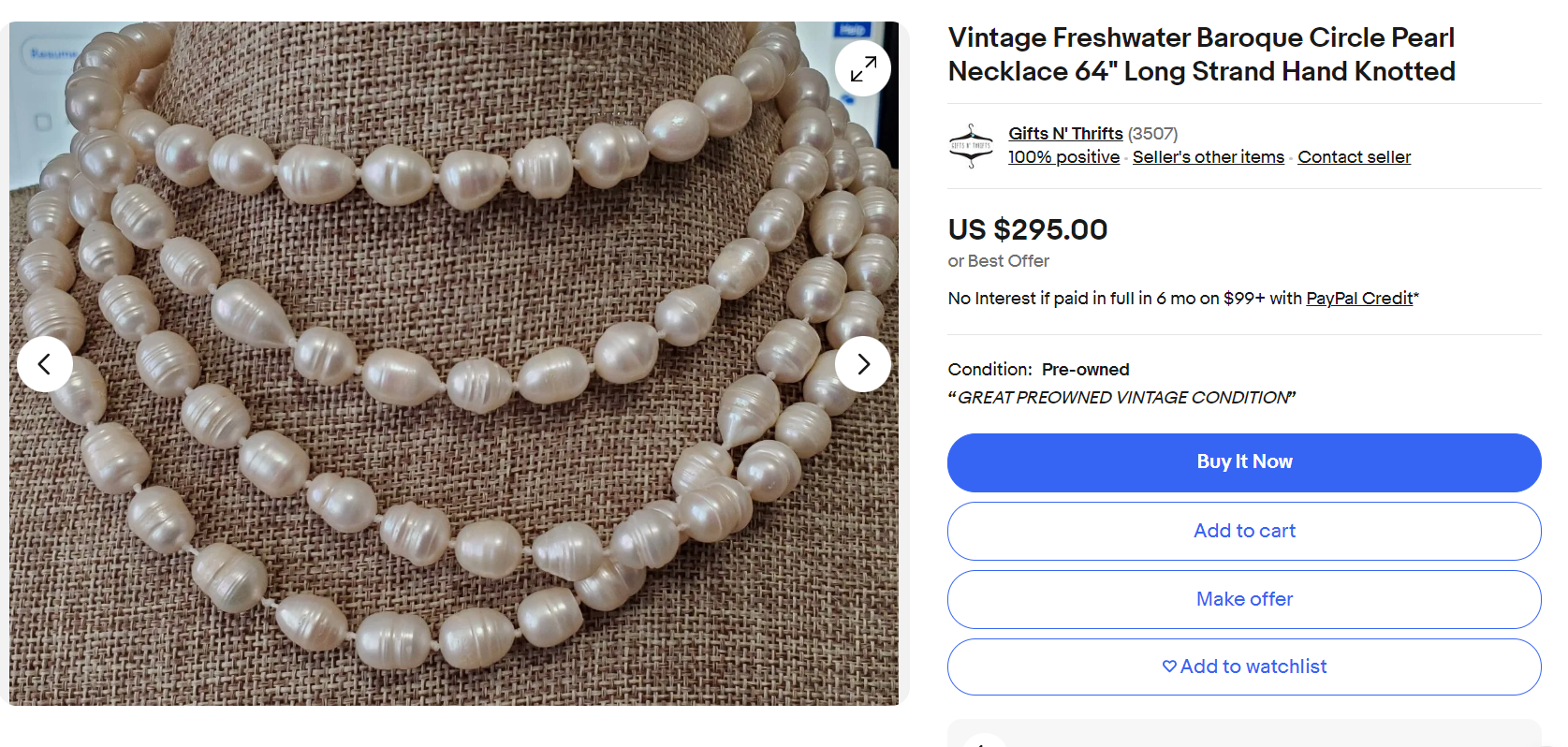This screenshot has height=747, width=1568.
Task: Add the pearl necklace to cart
Action: 1244,531
